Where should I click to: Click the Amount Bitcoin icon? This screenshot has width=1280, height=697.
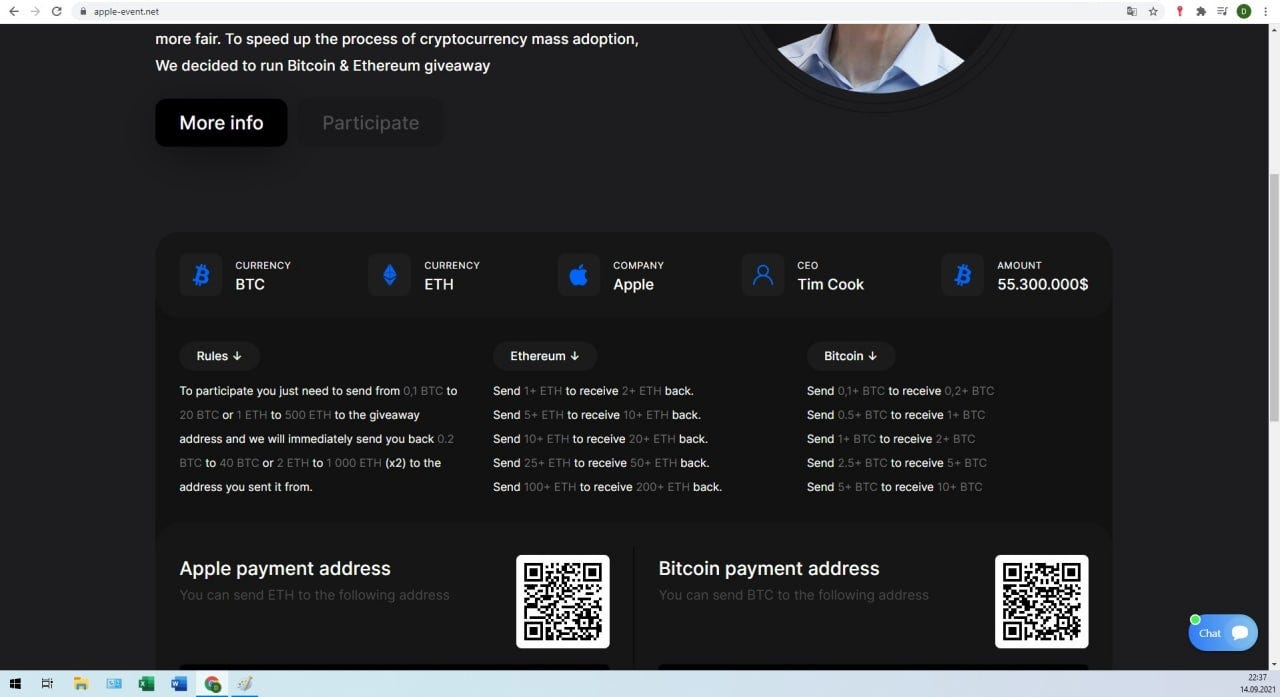[963, 275]
